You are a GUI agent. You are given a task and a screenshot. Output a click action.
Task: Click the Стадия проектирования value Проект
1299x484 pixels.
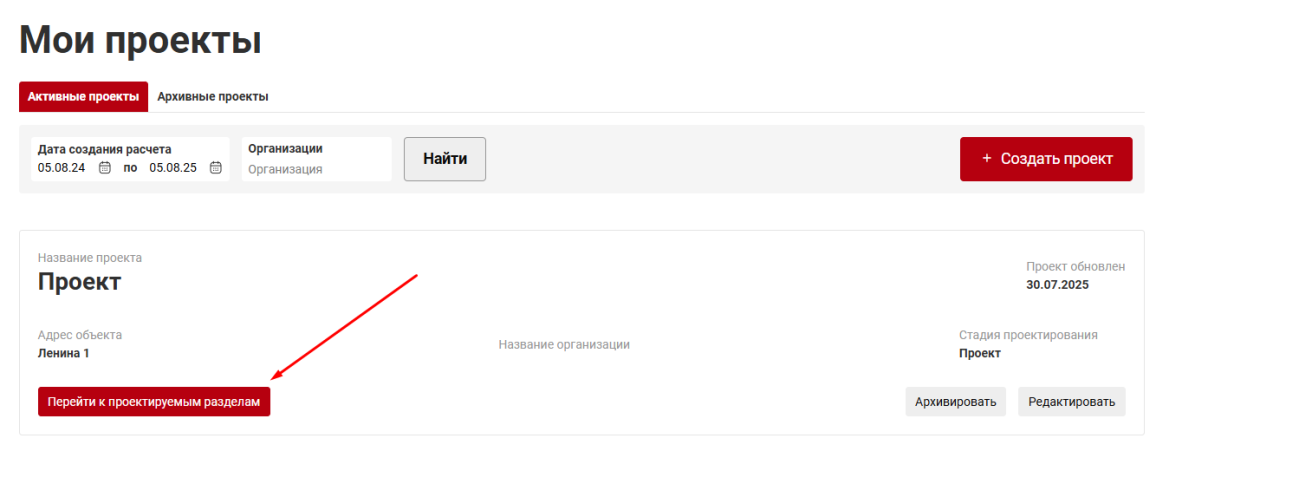tap(980, 353)
